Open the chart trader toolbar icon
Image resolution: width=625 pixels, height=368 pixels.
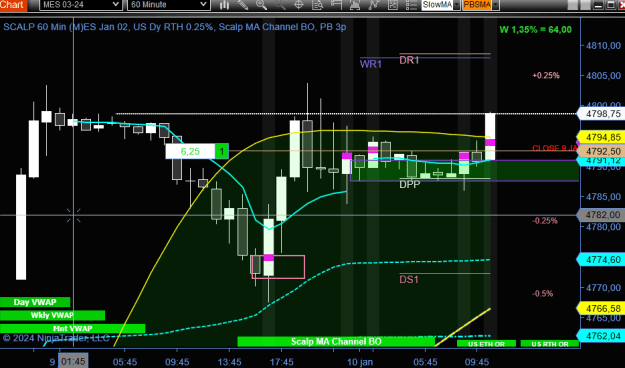point(336,5)
